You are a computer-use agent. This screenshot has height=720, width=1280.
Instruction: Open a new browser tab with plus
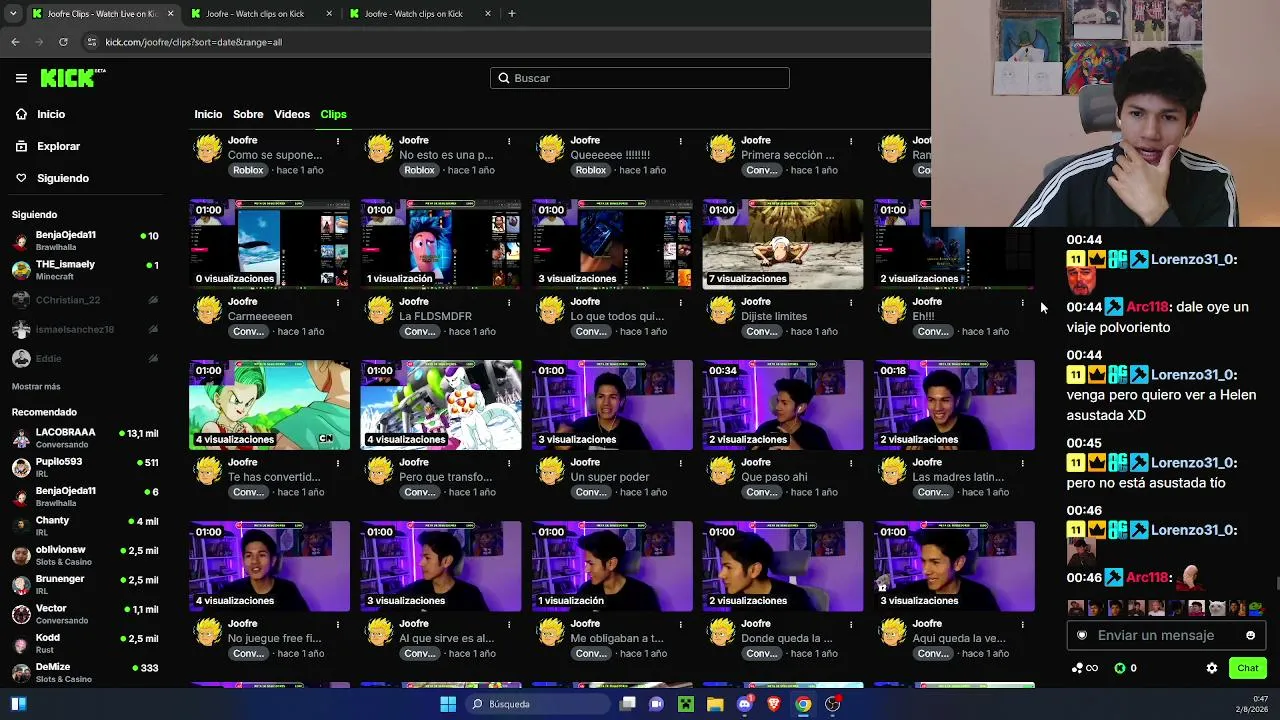(x=512, y=14)
